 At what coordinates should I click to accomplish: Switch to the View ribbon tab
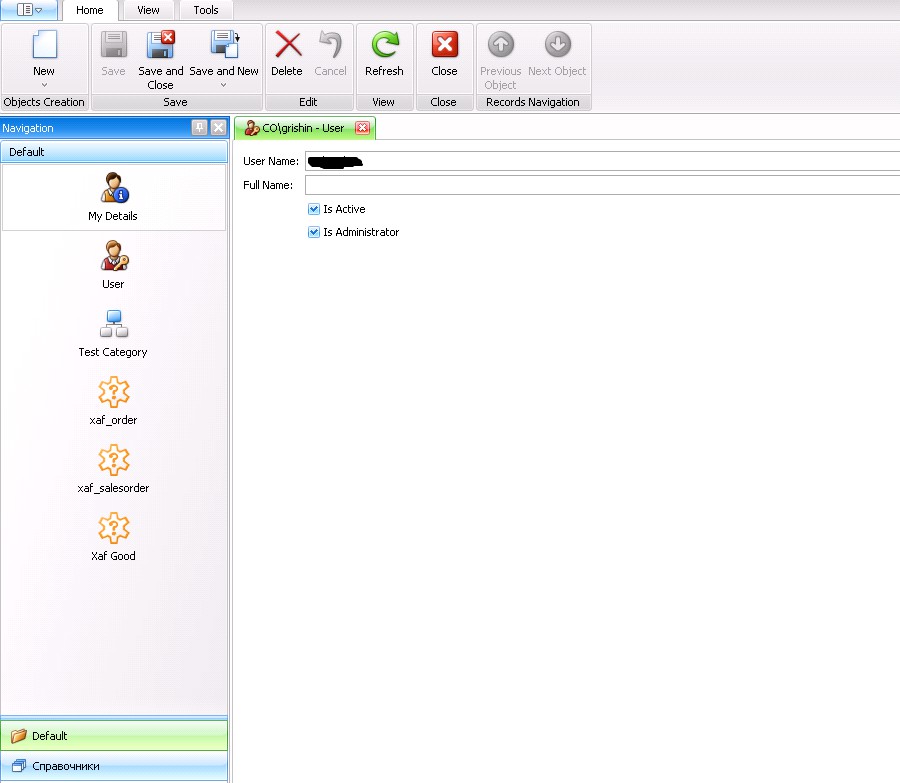148,10
